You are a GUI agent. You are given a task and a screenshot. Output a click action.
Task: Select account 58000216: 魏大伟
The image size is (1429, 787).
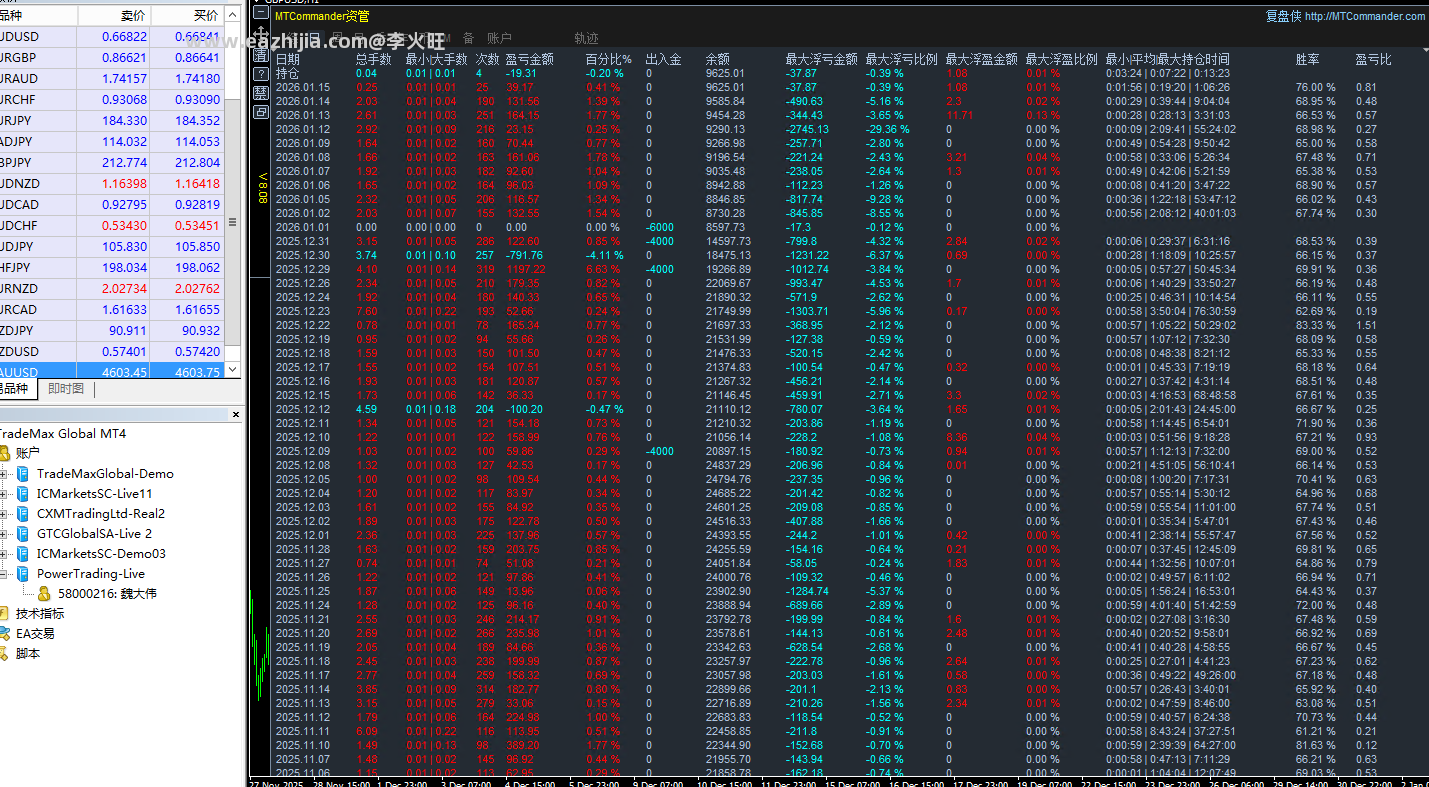pos(107,594)
